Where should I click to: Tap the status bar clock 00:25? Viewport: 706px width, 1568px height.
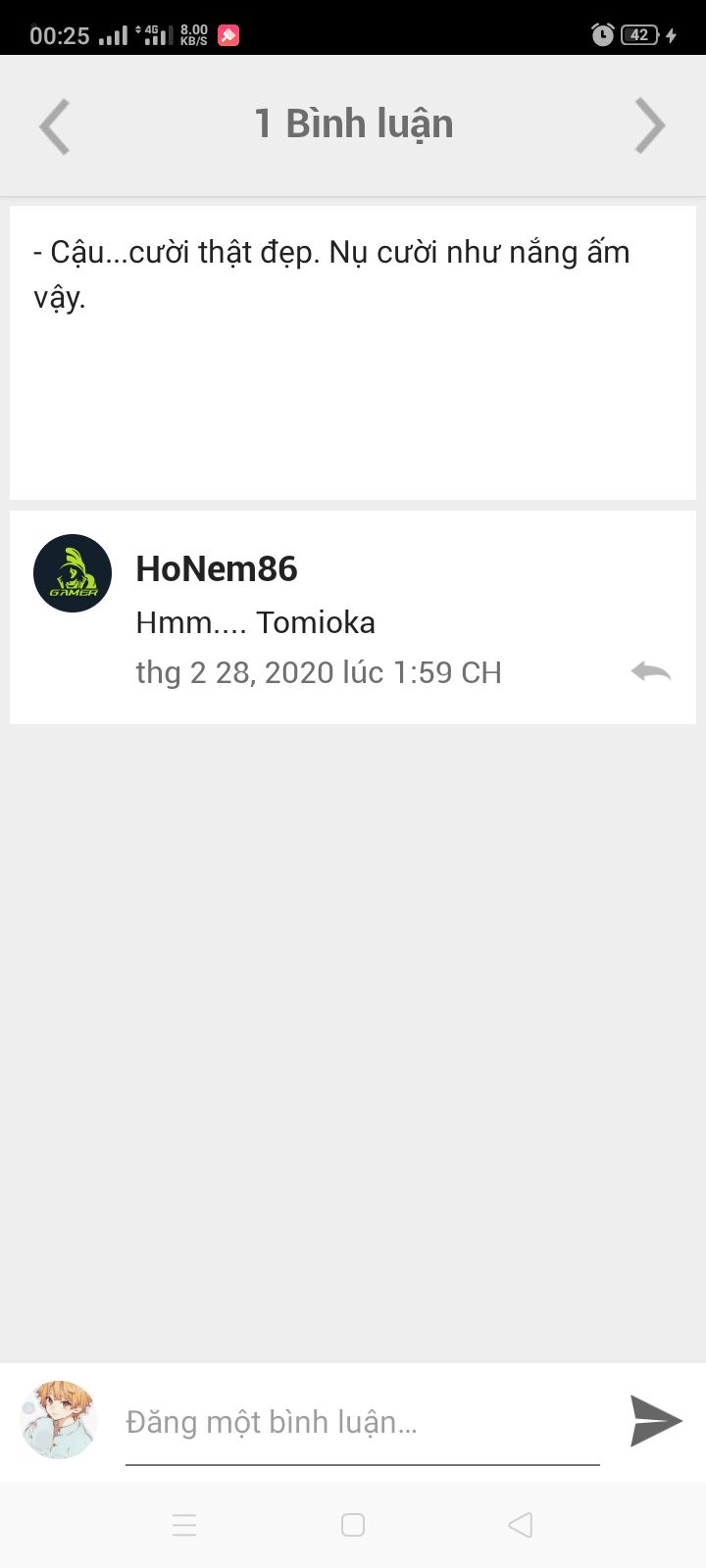60,36
